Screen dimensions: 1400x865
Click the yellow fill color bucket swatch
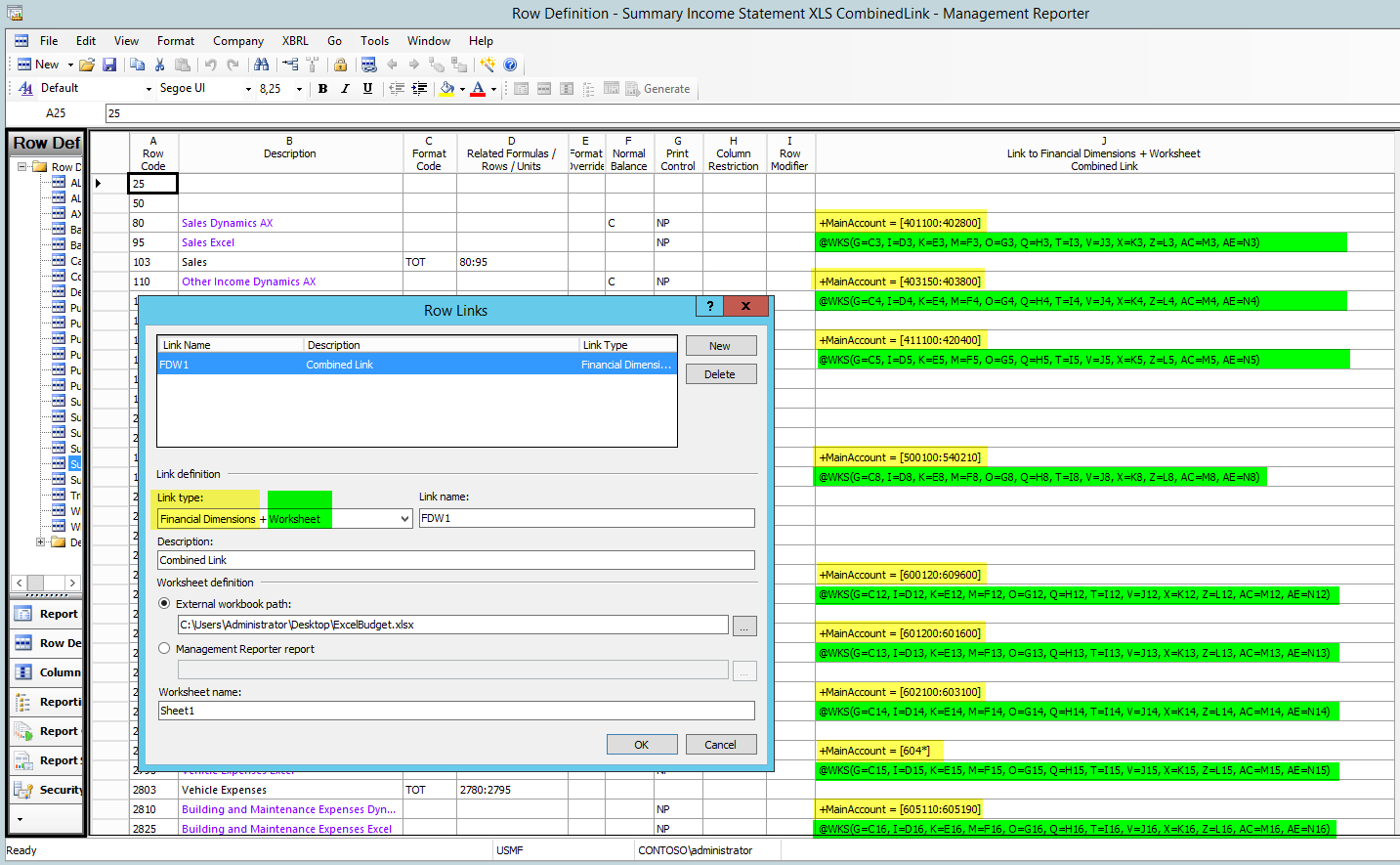446,88
